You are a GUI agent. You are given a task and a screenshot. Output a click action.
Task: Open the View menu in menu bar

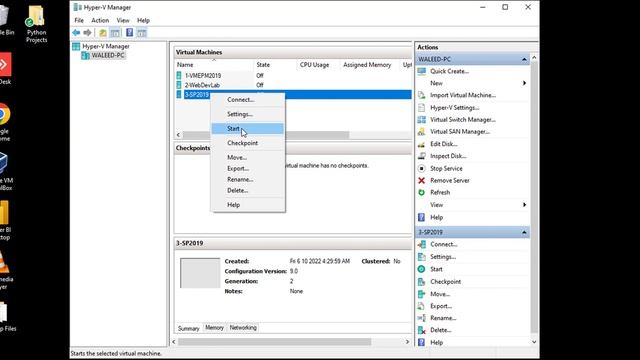click(x=122, y=20)
